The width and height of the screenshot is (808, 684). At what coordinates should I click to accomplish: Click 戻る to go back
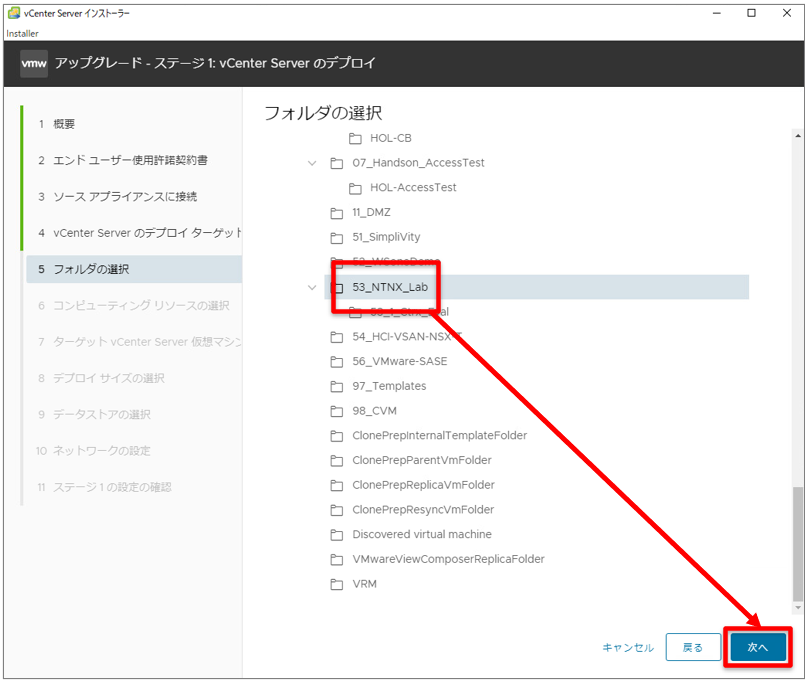693,647
